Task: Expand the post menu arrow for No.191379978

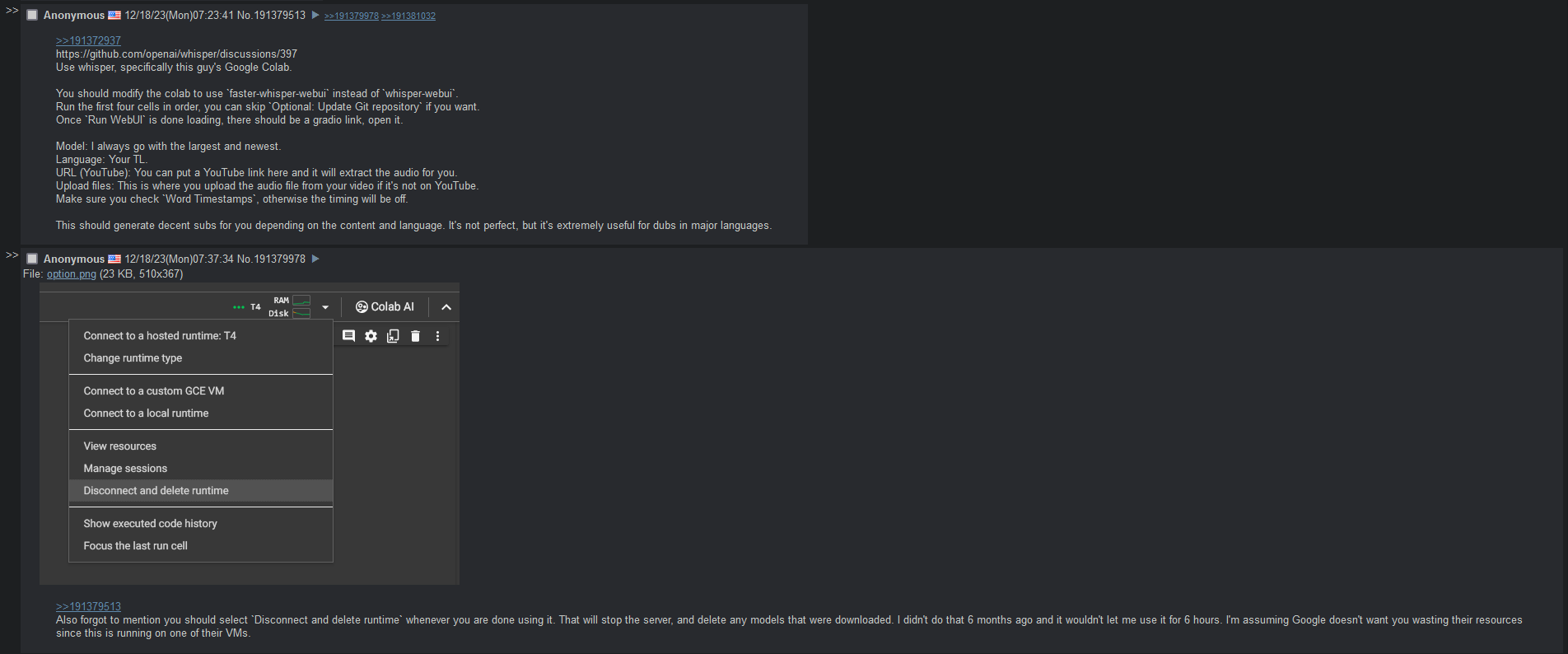Action: pyautogui.click(x=315, y=259)
